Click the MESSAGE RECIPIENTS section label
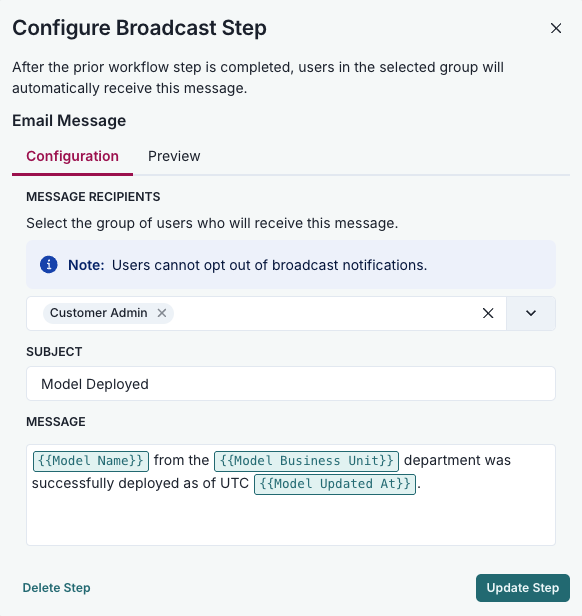The width and height of the screenshot is (582, 616). pos(93,197)
